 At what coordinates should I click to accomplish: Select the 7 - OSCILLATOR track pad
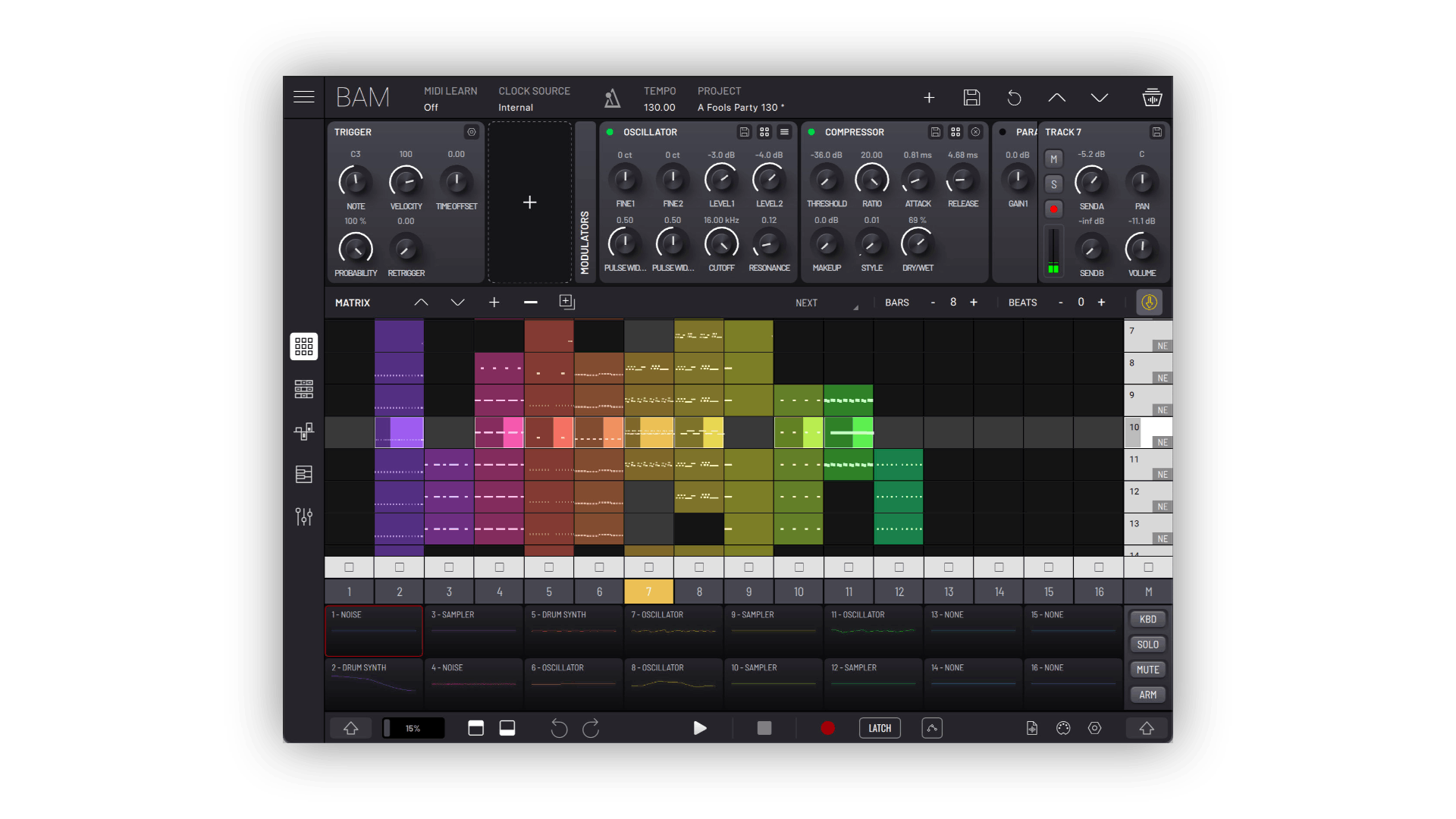pyautogui.click(x=673, y=630)
